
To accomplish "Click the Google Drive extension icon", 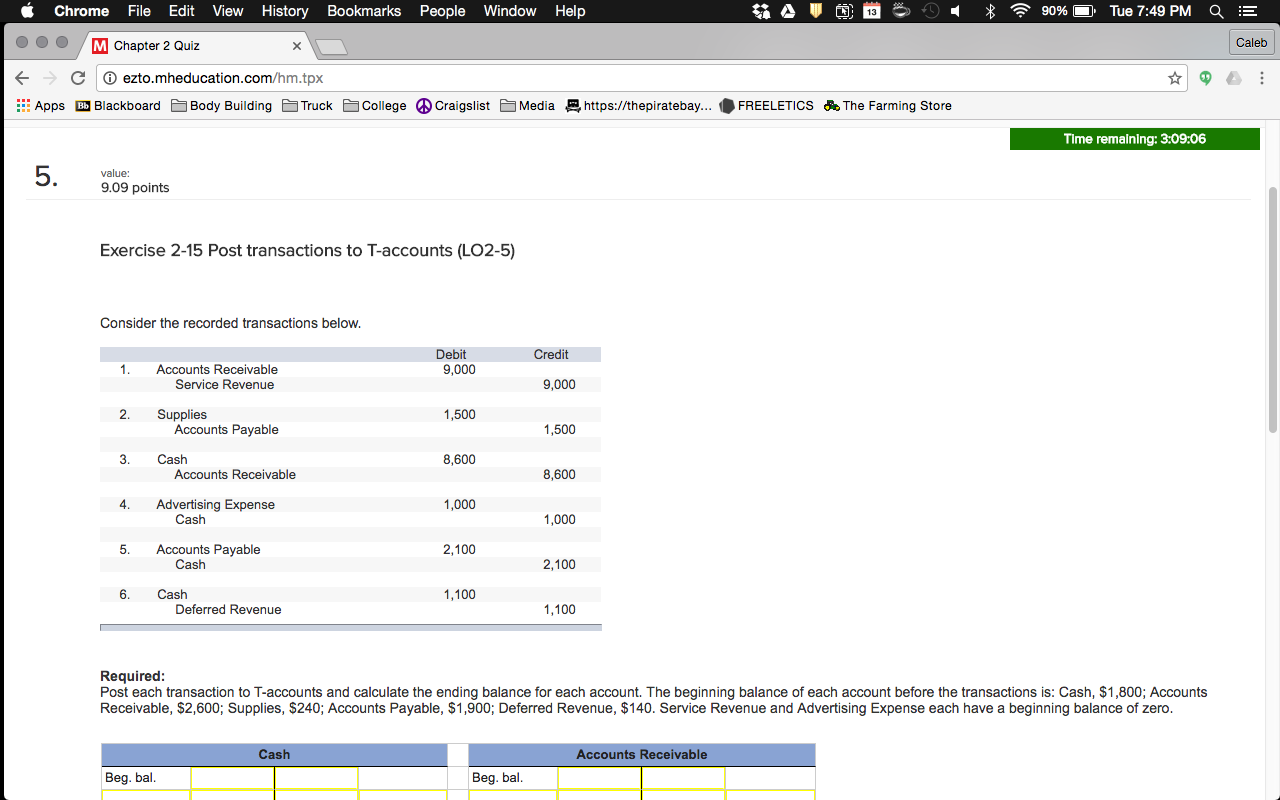I will 1234,78.
